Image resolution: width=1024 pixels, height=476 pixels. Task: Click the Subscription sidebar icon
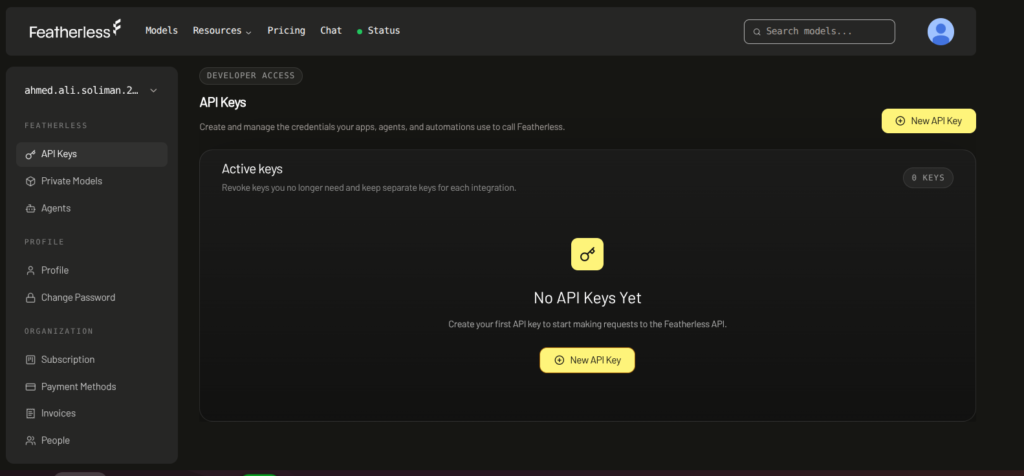tap(30, 360)
